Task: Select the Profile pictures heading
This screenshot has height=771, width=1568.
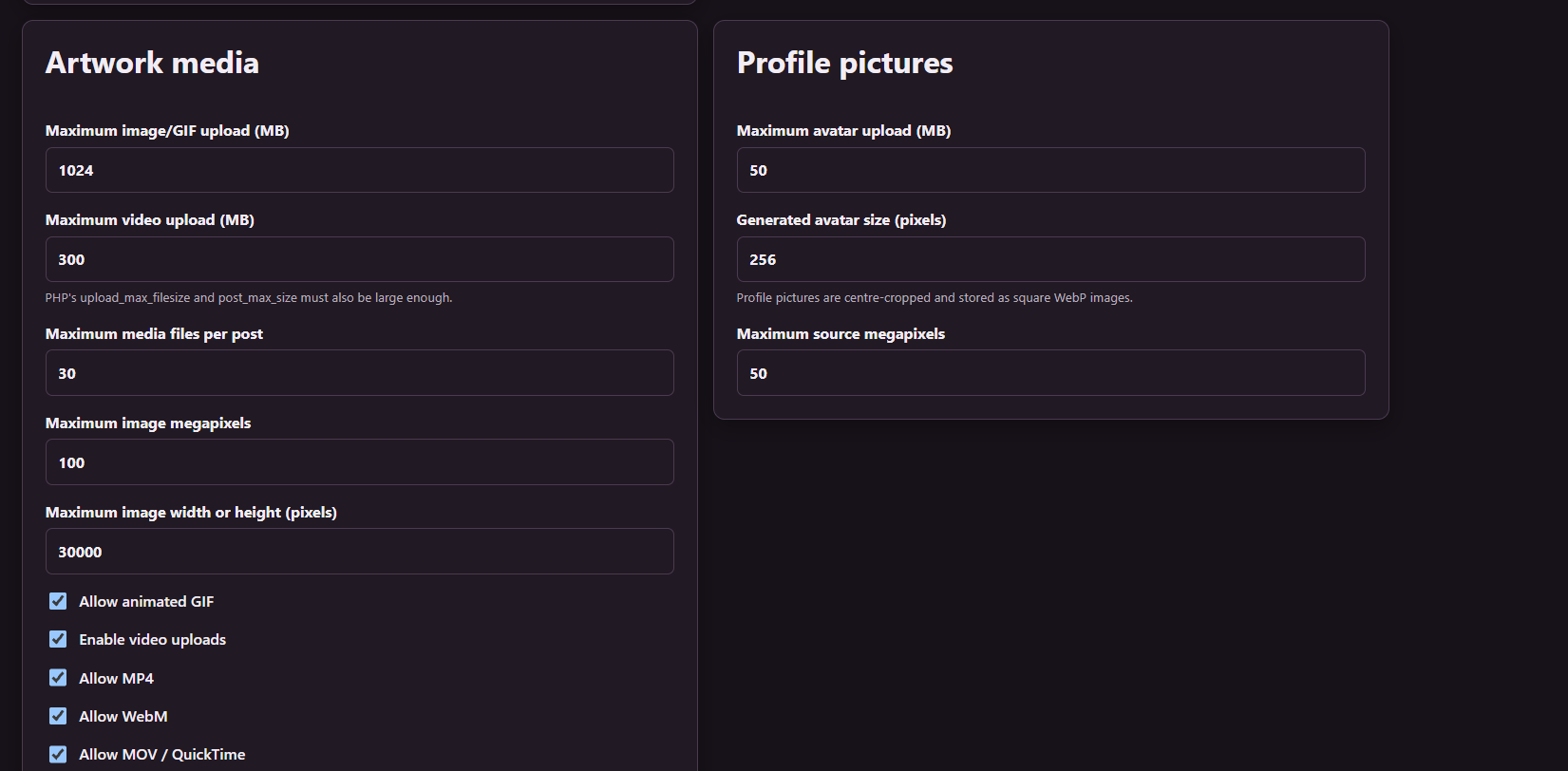Action: coord(844,63)
